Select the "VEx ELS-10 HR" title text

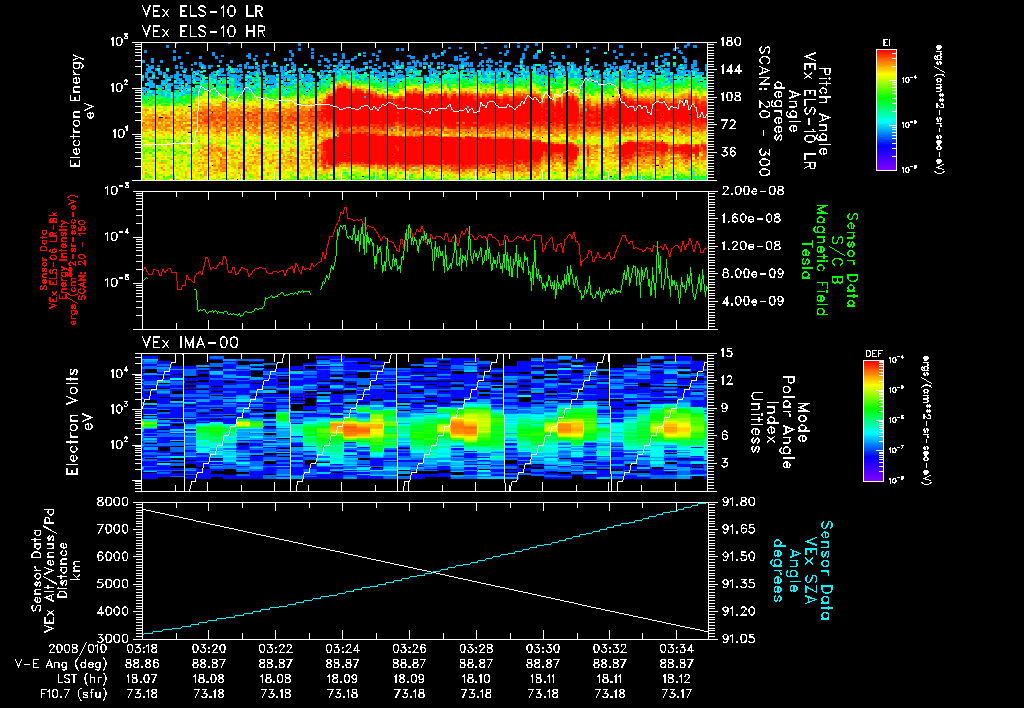(x=204, y=31)
